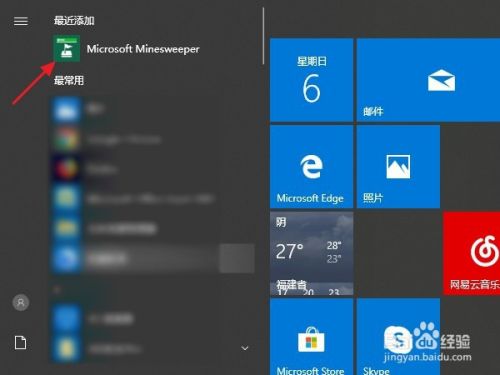Open the user account icon
This screenshot has width=500, height=375.
21,302
